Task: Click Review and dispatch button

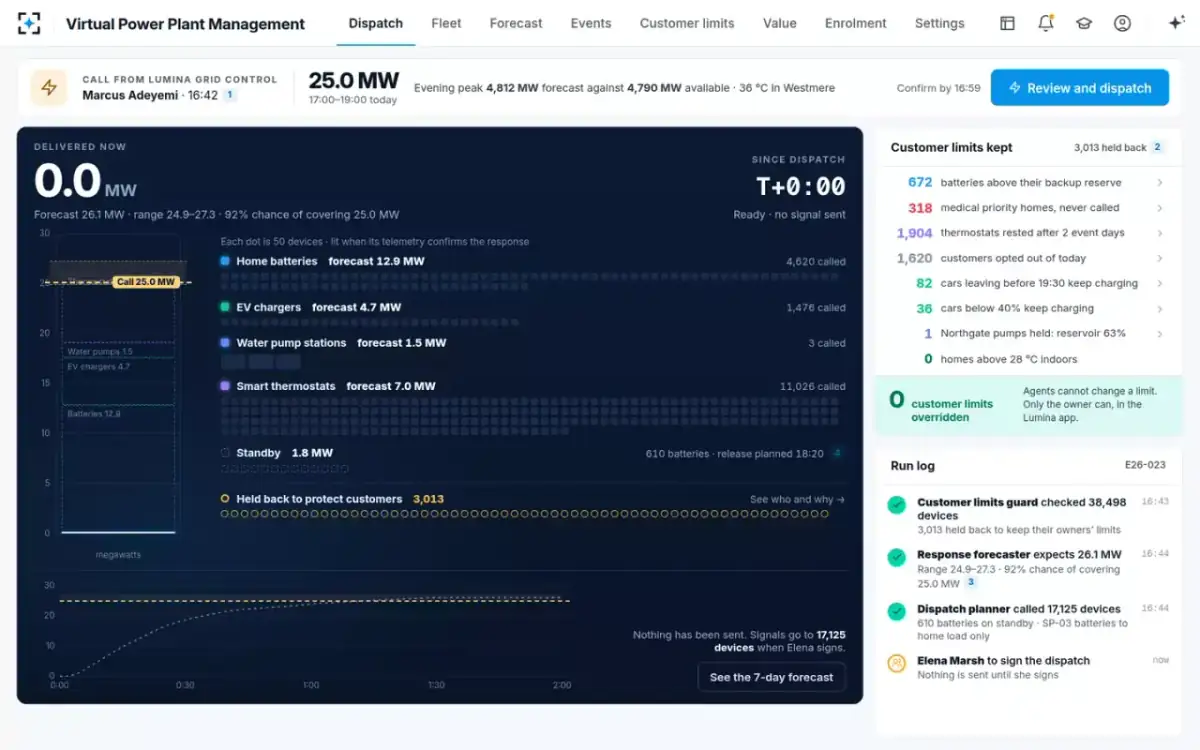Action: (1080, 88)
